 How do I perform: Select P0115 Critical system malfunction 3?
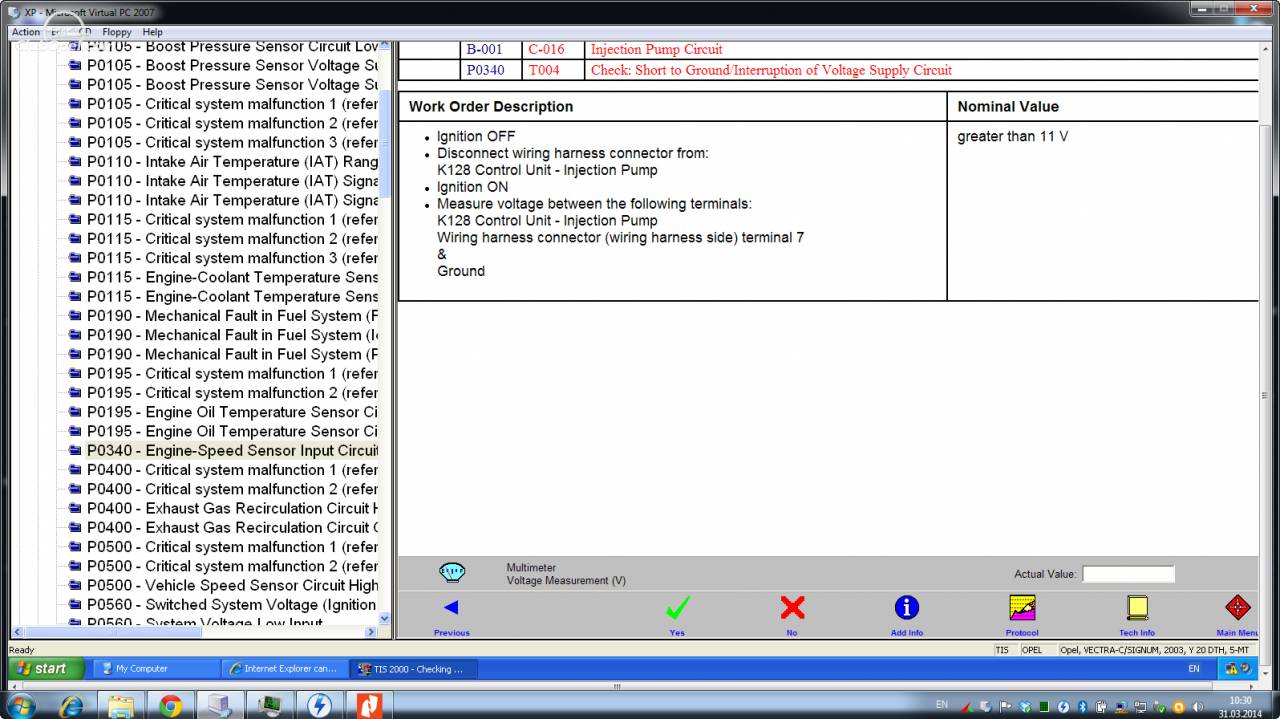[232, 258]
